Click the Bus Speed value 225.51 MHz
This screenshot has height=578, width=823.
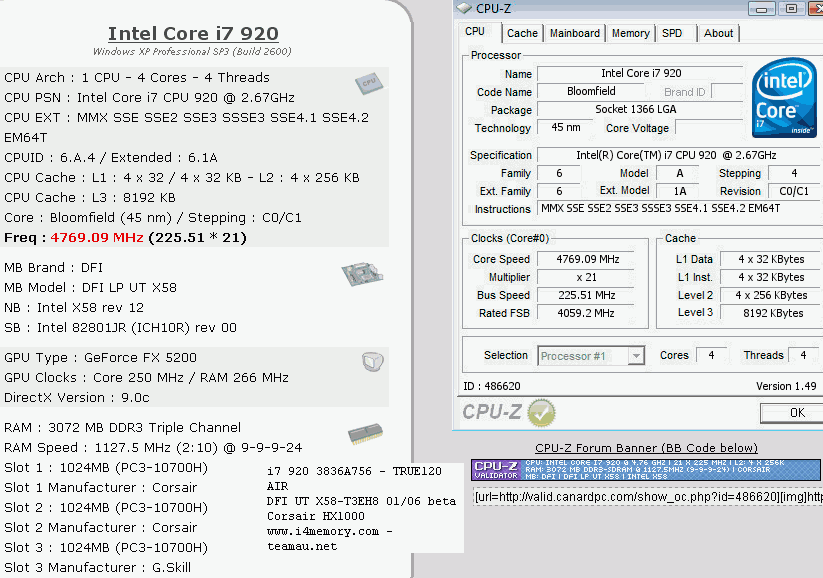click(587, 295)
